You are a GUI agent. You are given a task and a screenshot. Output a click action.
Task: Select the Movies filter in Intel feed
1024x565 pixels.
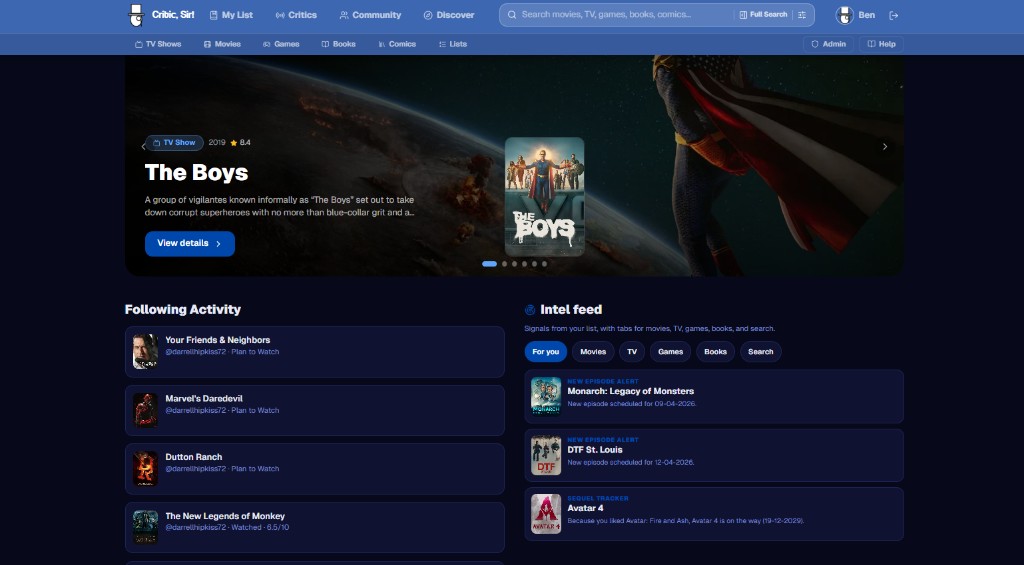tap(593, 352)
